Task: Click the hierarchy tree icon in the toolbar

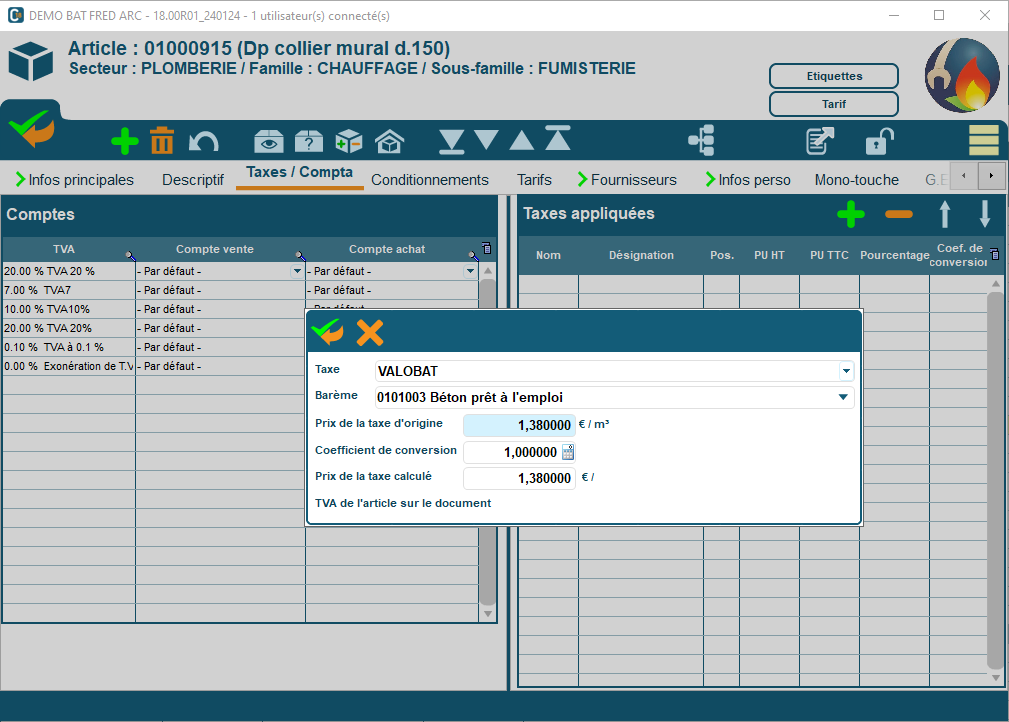Action: tap(702, 141)
